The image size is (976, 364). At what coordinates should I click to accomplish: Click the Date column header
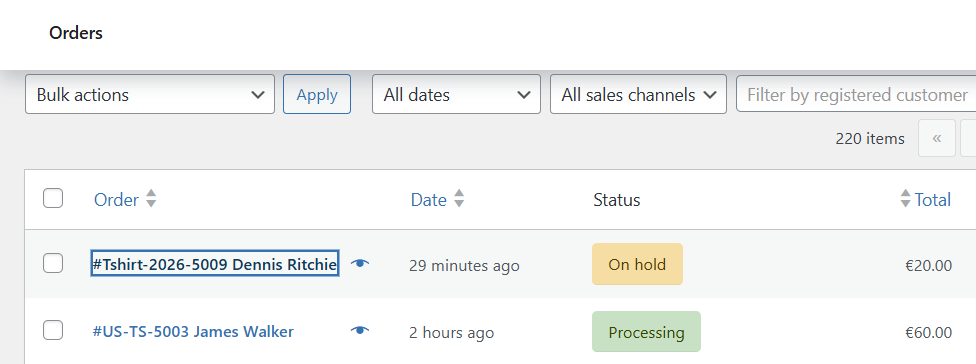[x=429, y=200]
